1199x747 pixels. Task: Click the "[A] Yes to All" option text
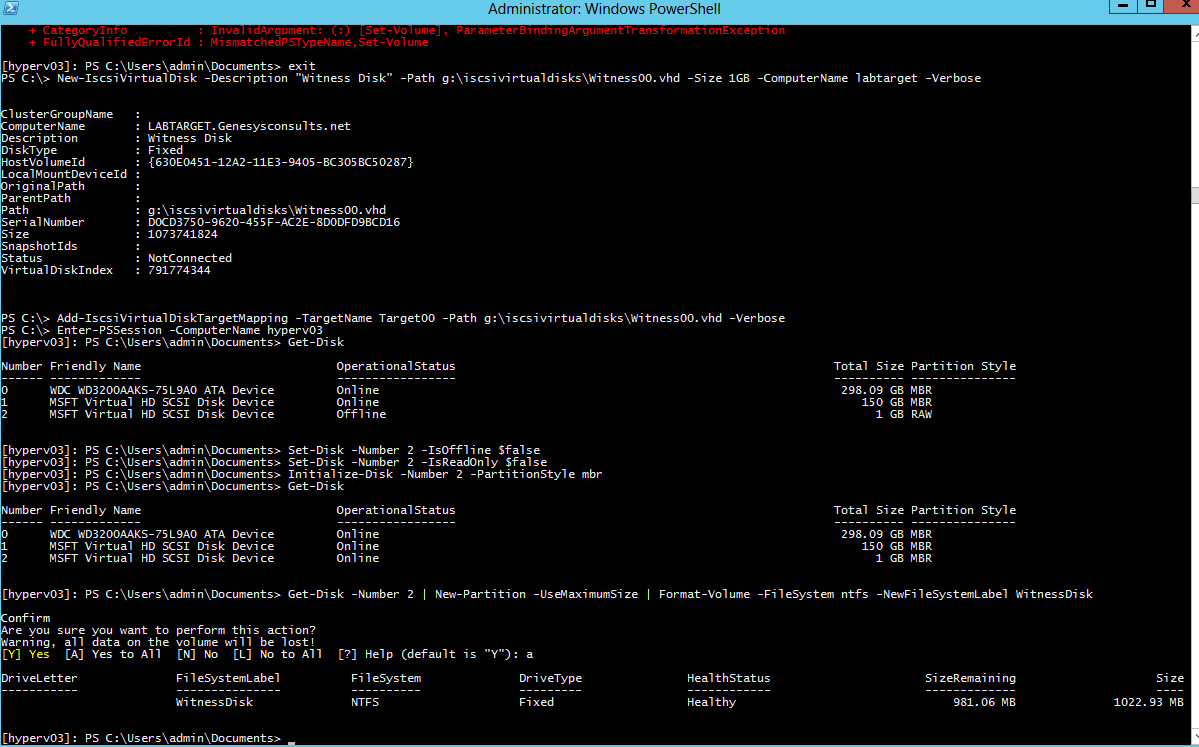pyautogui.click(x=103, y=654)
